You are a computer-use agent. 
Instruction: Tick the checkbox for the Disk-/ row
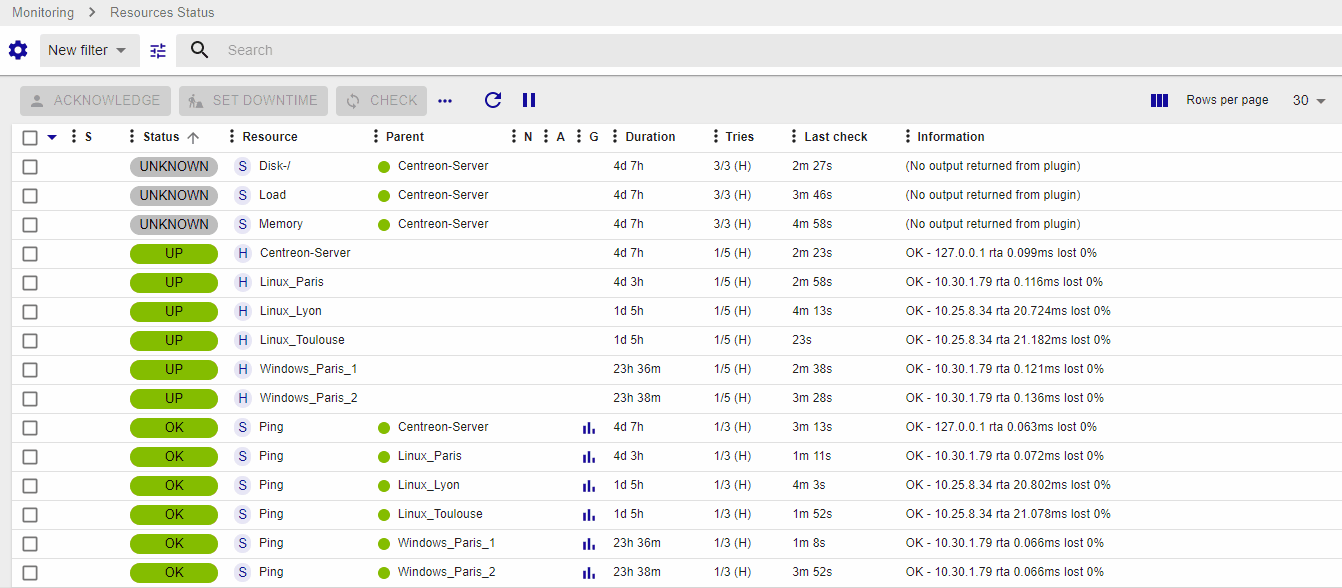point(30,167)
